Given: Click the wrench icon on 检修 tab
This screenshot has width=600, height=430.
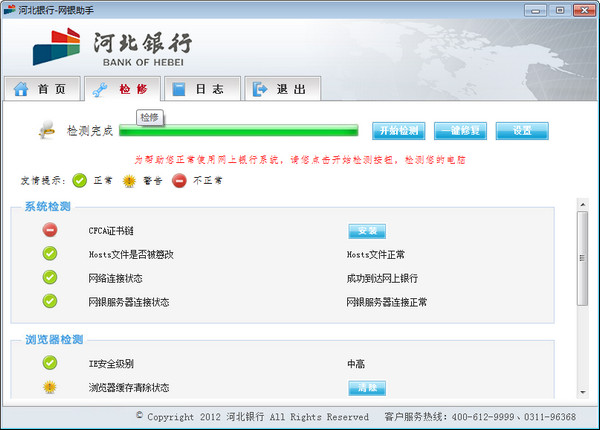Looking at the screenshot, I should pos(100,90).
